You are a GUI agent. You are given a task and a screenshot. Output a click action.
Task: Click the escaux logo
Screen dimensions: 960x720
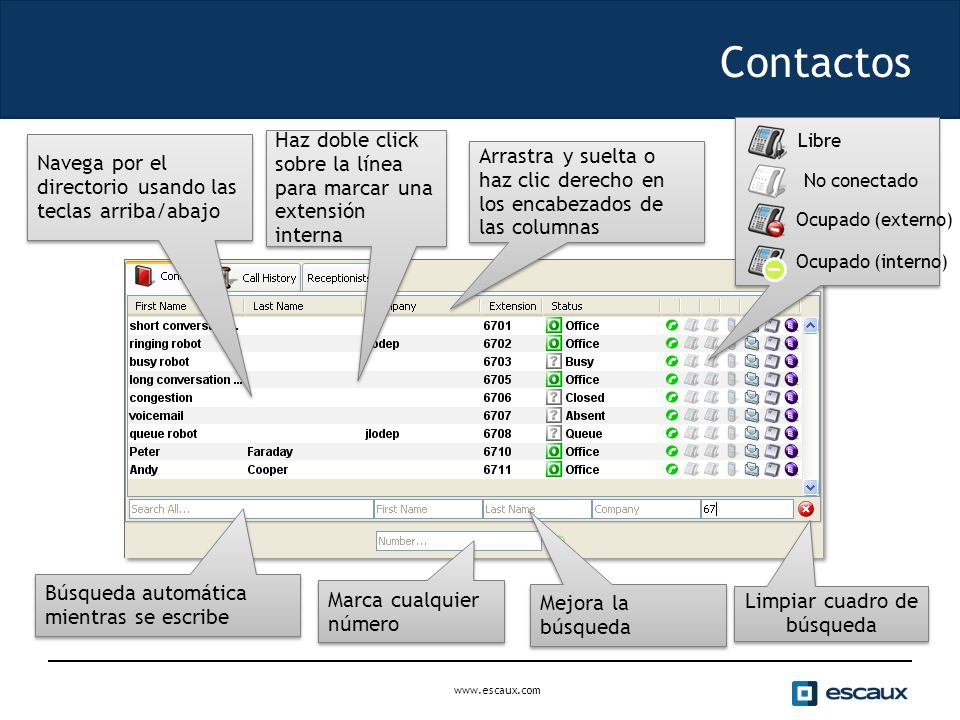pos(849,693)
